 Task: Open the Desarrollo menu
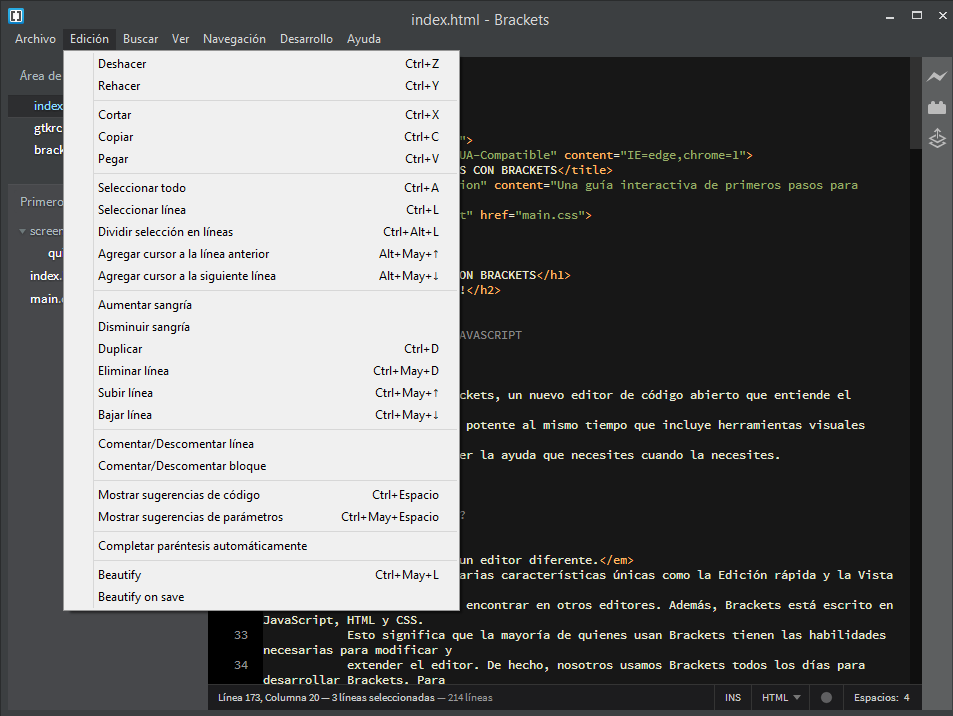(x=306, y=39)
